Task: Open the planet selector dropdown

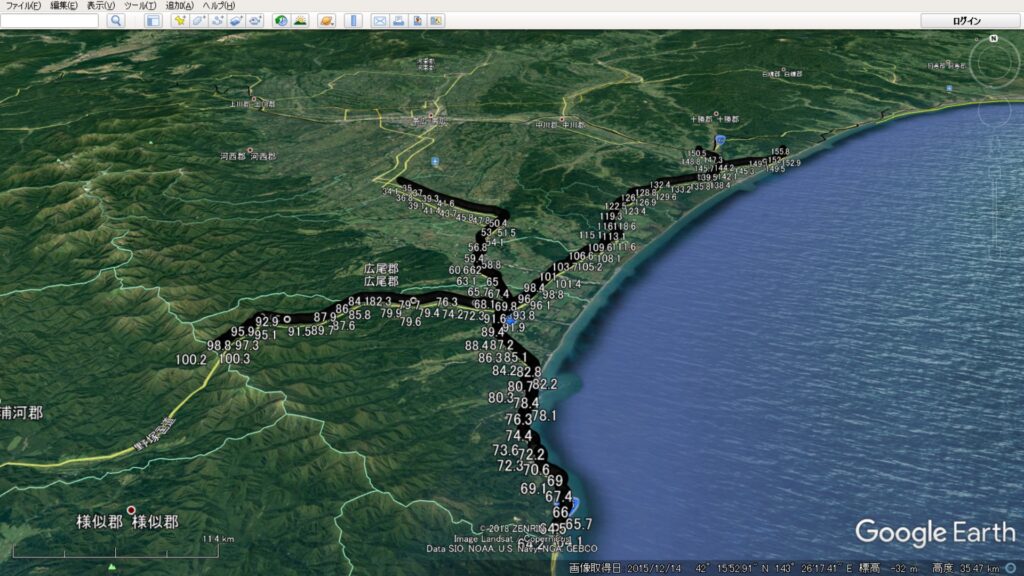Action: pos(327,21)
